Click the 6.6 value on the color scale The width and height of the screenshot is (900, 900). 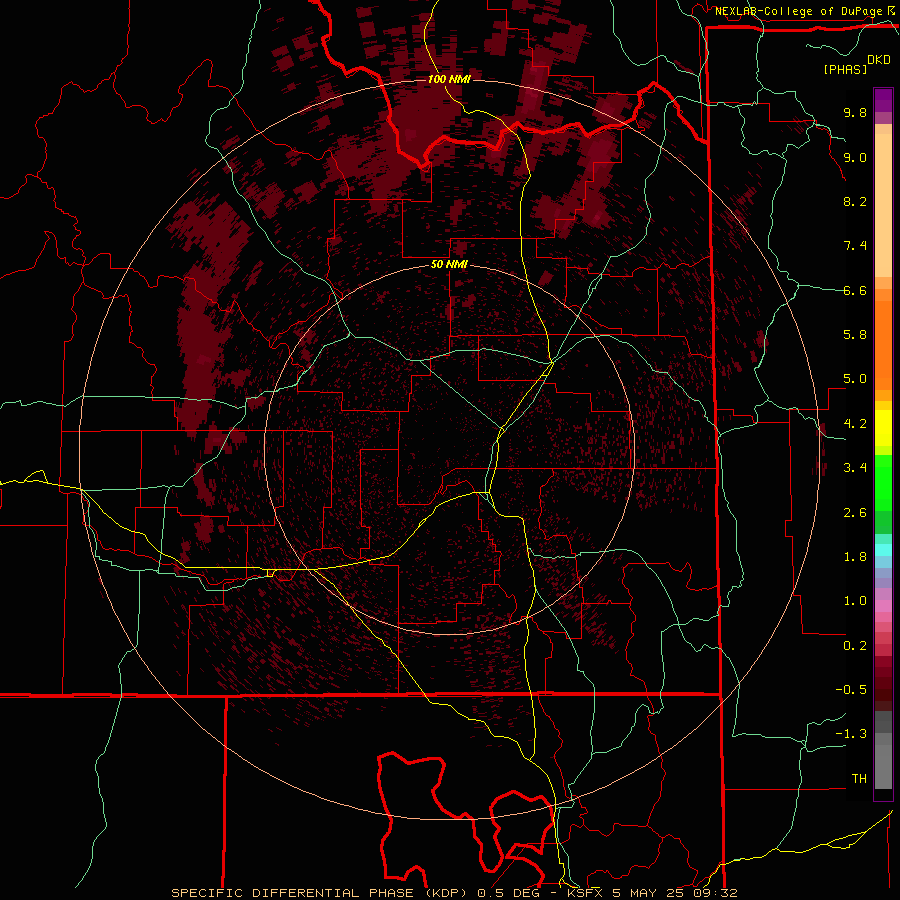point(855,290)
